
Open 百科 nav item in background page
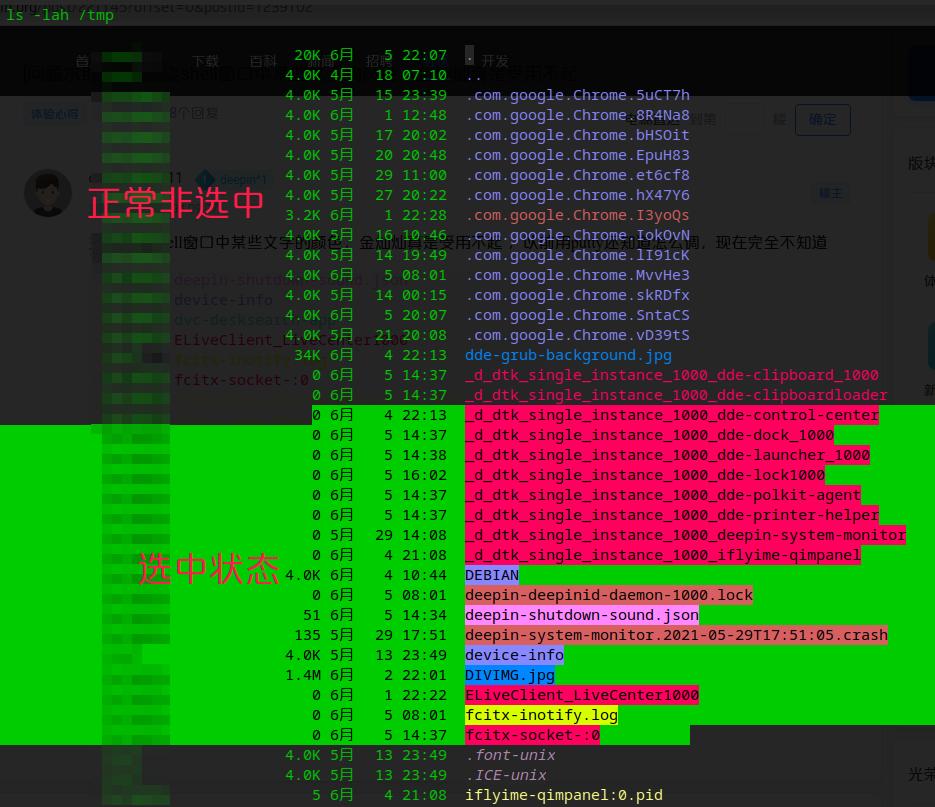pyautogui.click(x=263, y=61)
